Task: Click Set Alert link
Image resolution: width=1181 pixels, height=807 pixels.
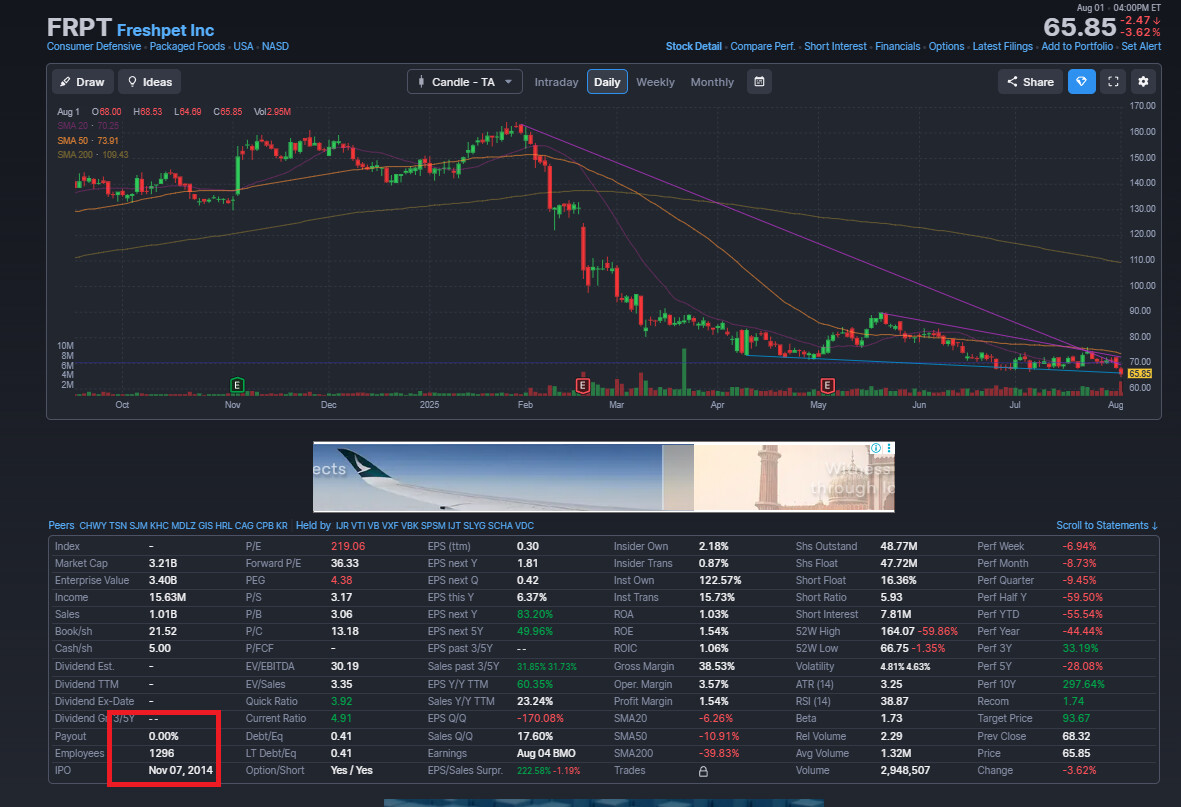Action: (x=1141, y=47)
